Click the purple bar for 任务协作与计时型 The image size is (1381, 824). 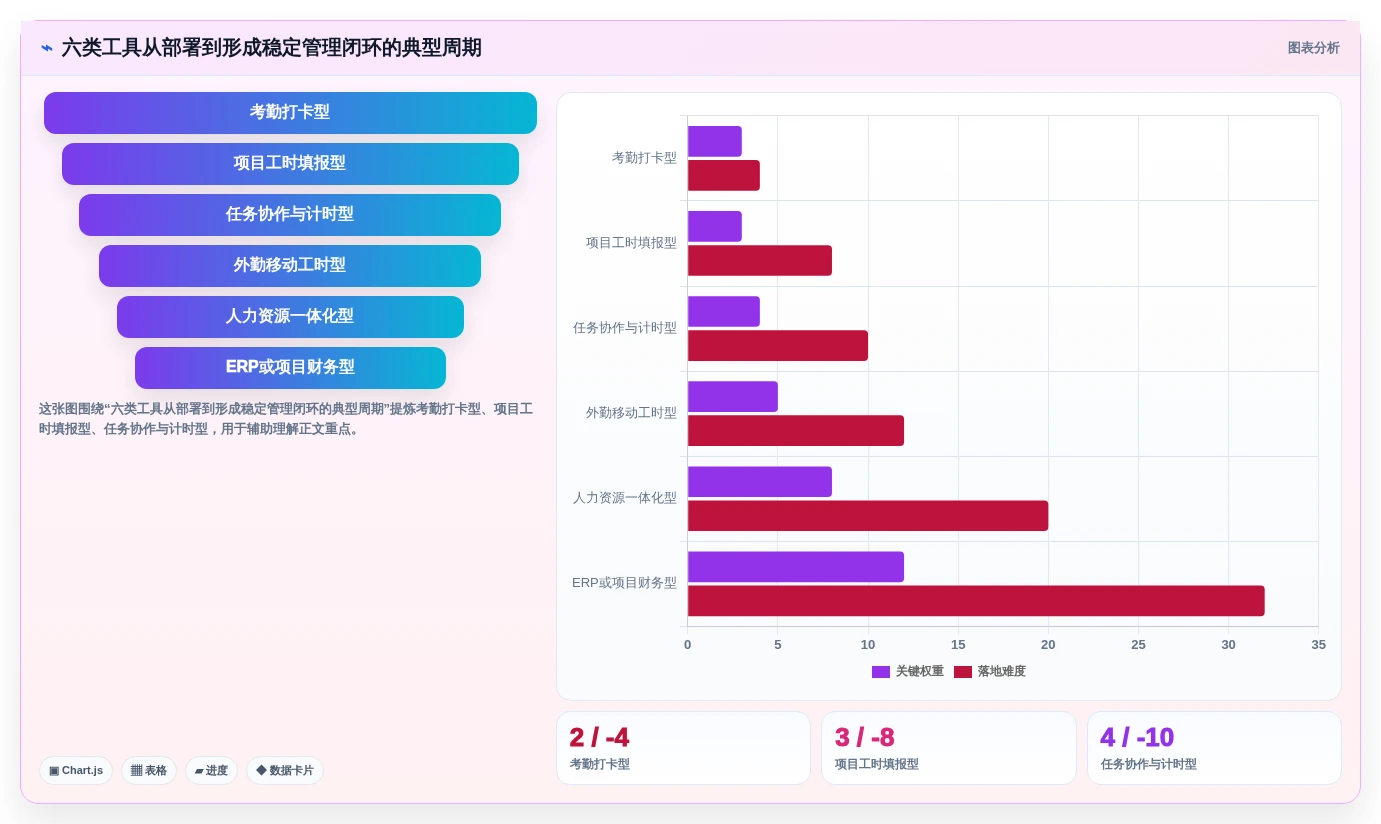(724, 311)
